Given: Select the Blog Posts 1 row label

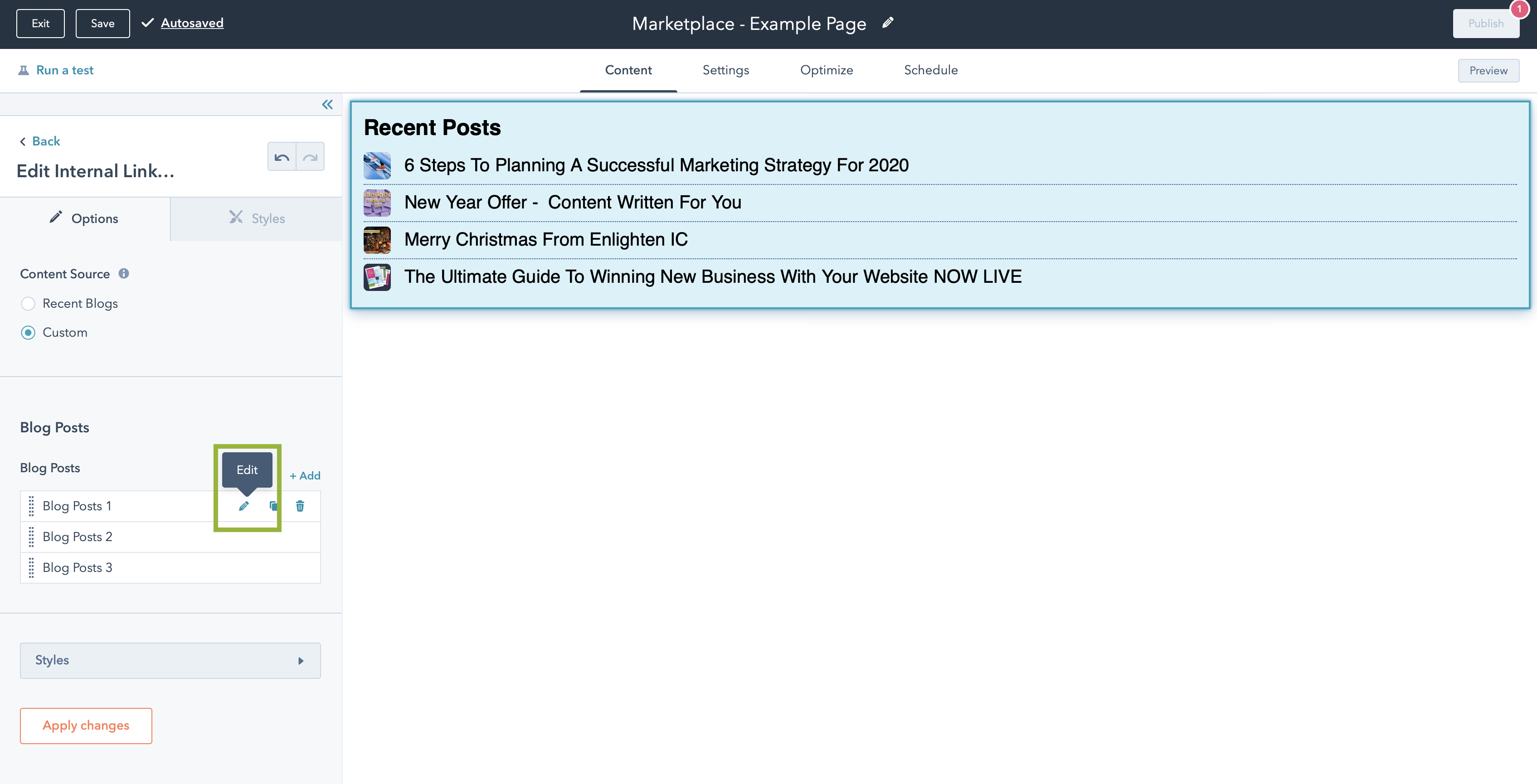Looking at the screenshot, I should click(77, 506).
